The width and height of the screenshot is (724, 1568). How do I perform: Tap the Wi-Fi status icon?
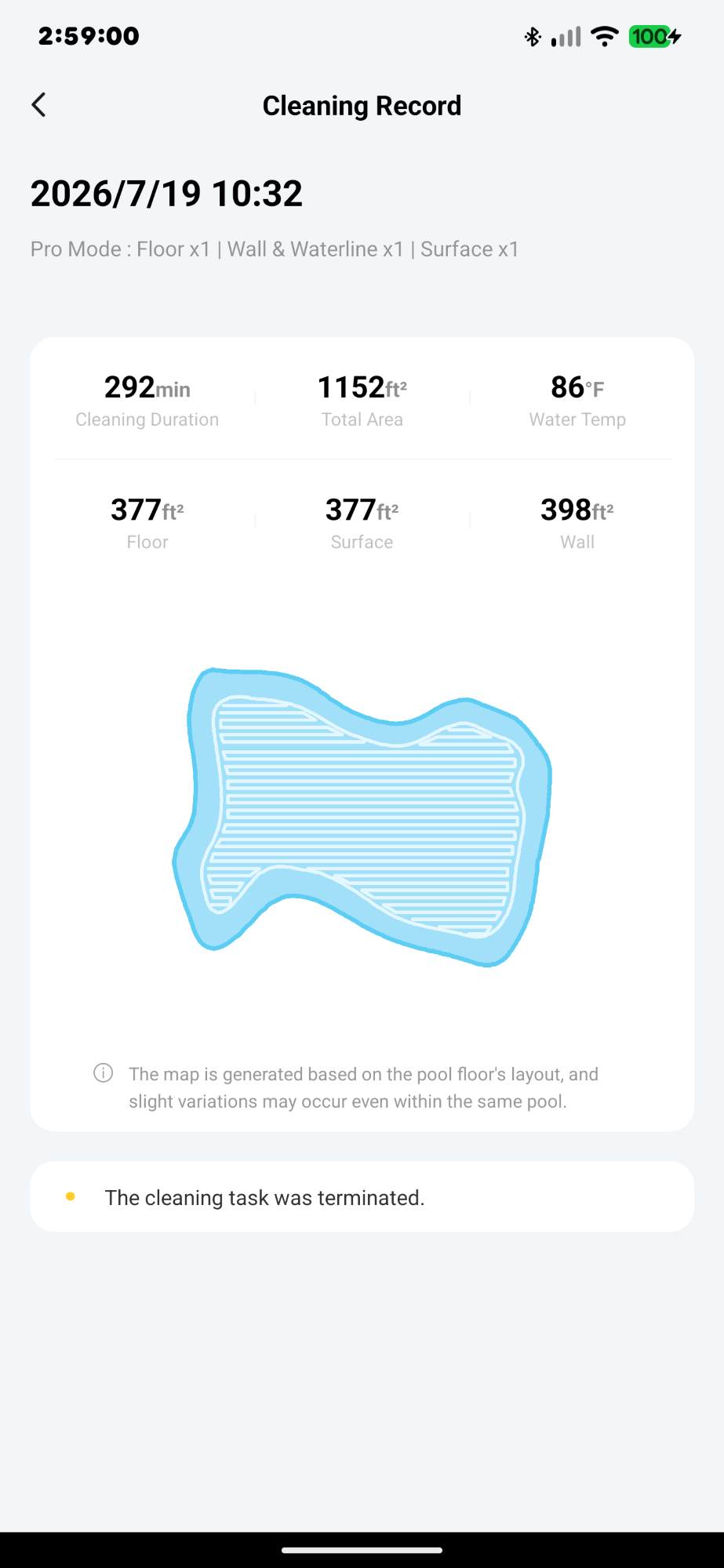pyautogui.click(x=604, y=36)
